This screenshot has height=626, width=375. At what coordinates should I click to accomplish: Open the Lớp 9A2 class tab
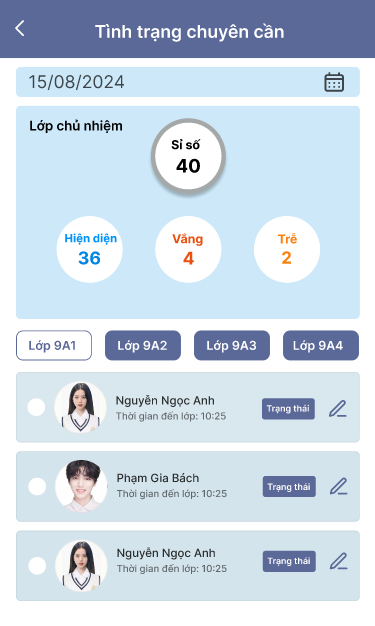143,345
